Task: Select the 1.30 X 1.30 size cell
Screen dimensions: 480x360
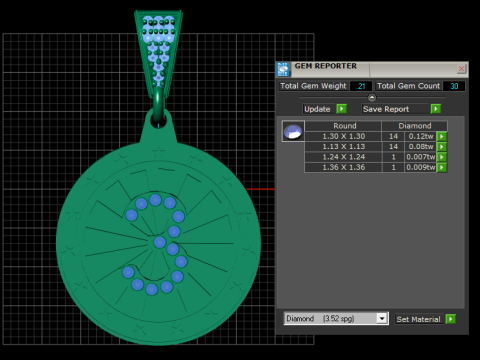Action: [x=343, y=136]
